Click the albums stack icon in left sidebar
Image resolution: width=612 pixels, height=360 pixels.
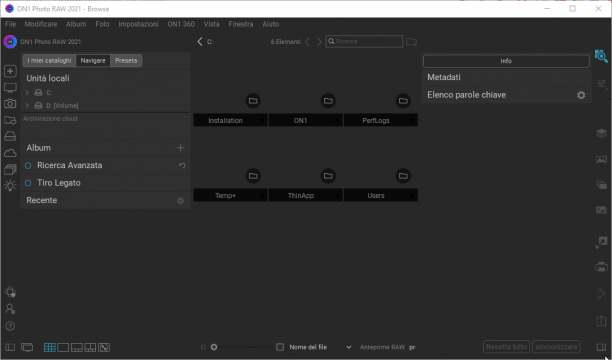pyautogui.click(x=10, y=169)
